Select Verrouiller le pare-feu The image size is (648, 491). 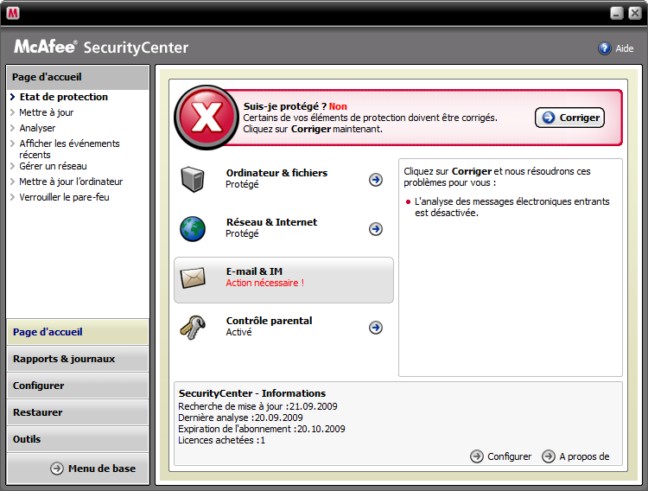pyautogui.click(x=64, y=197)
